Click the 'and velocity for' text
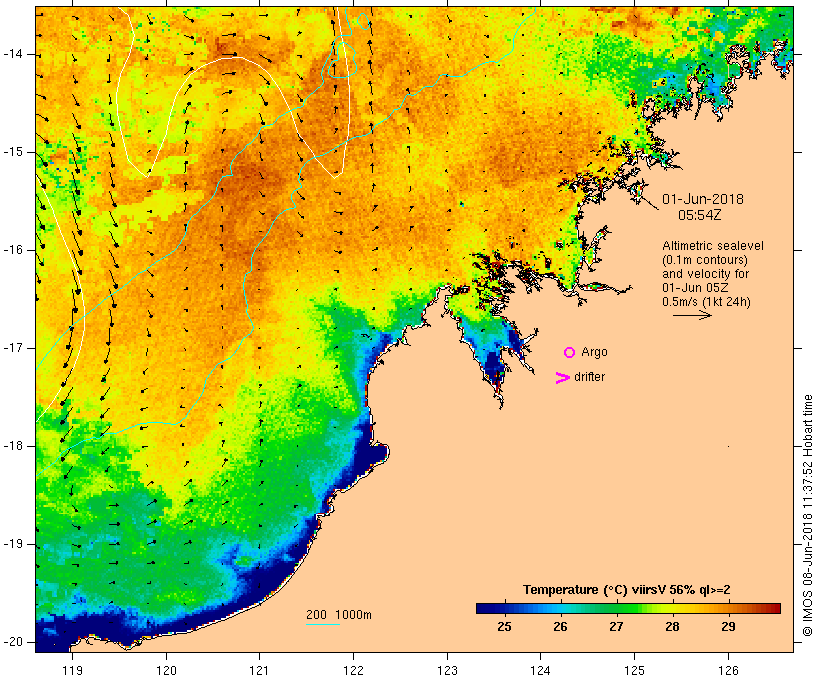Screen dimensions: 820x680 705,274
